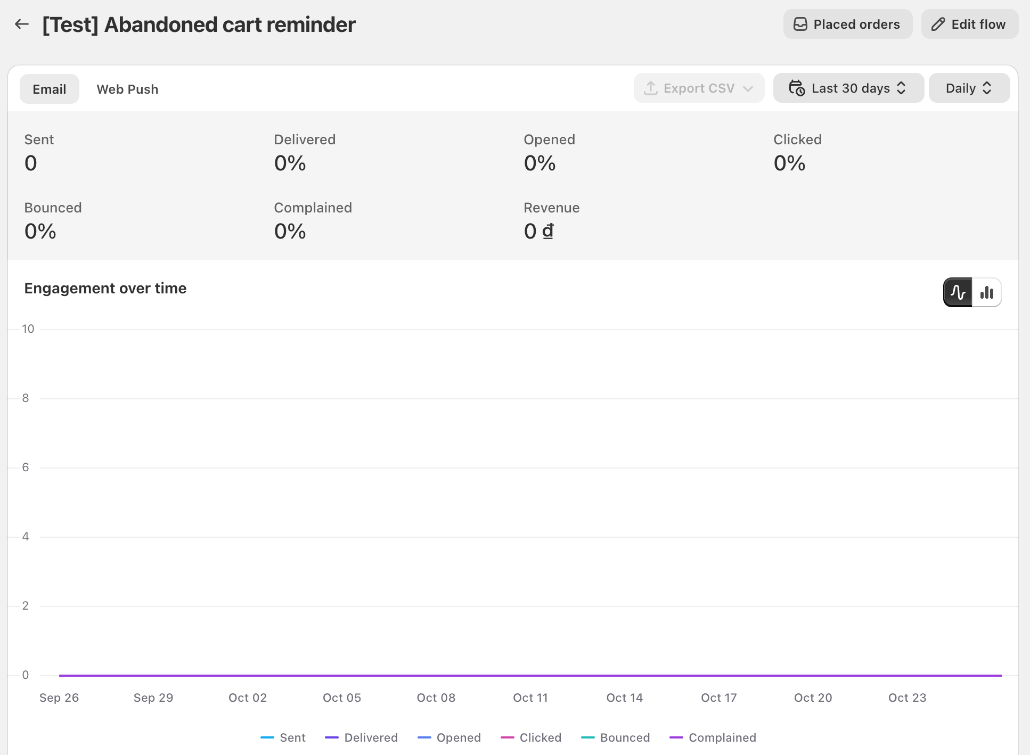Switch to the Web Push tab
1030x755 pixels.
(x=127, y=89)
